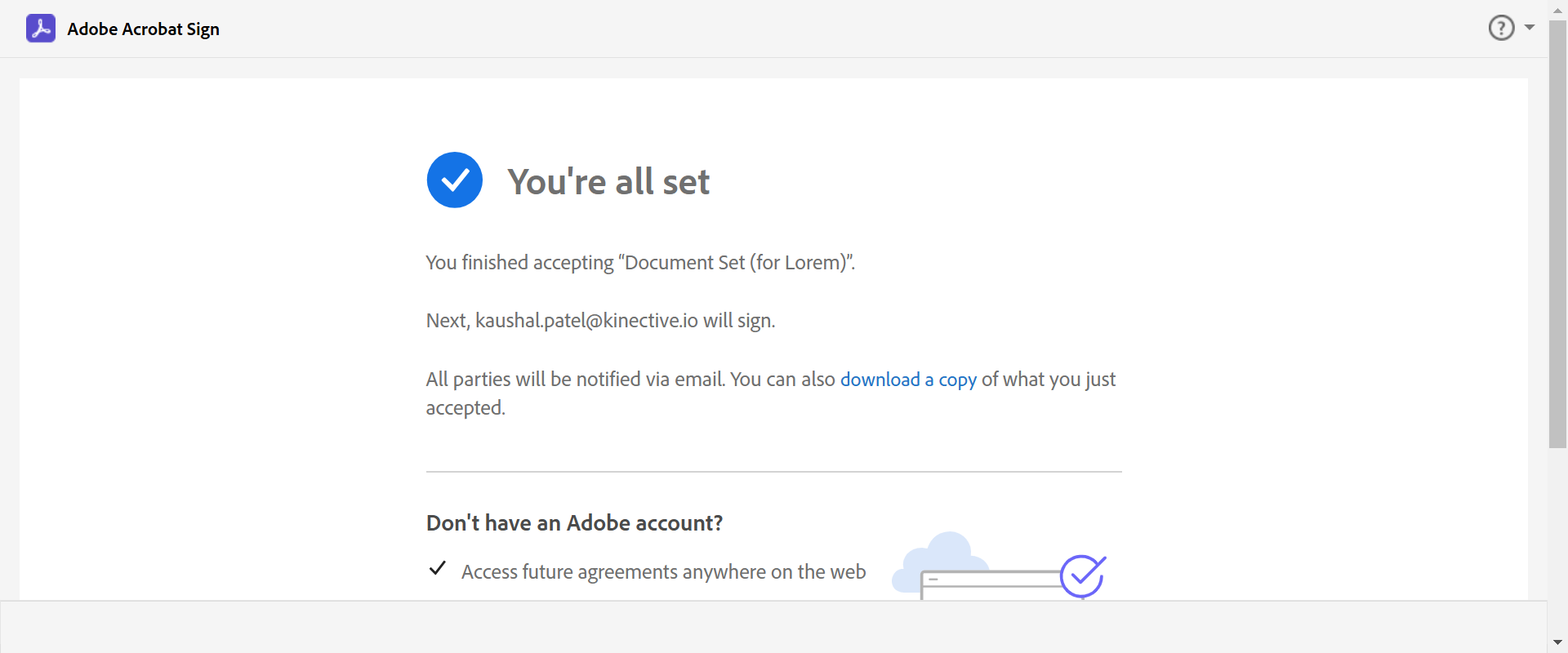Click the Adobe Acrobat Sign logo icon
Viewport: 1568px width, 653px height.
(x=41, y=29)
